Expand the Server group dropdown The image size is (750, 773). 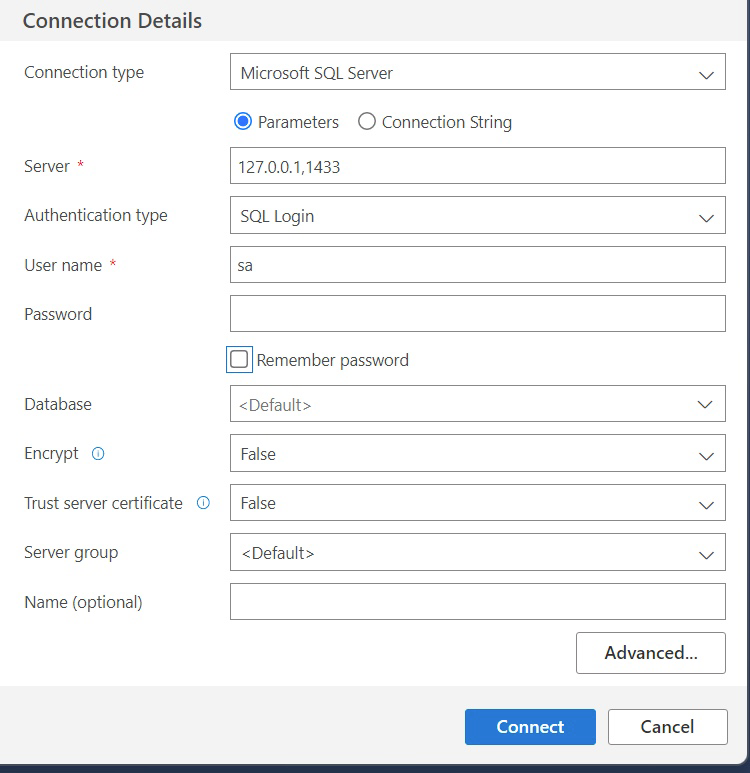477,553
